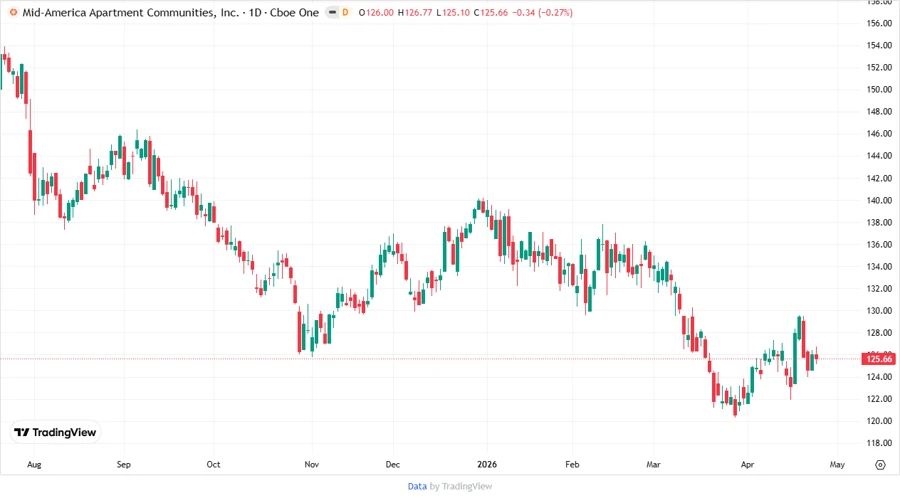Click the 154.00 price axis label

(x=879, y=45)
